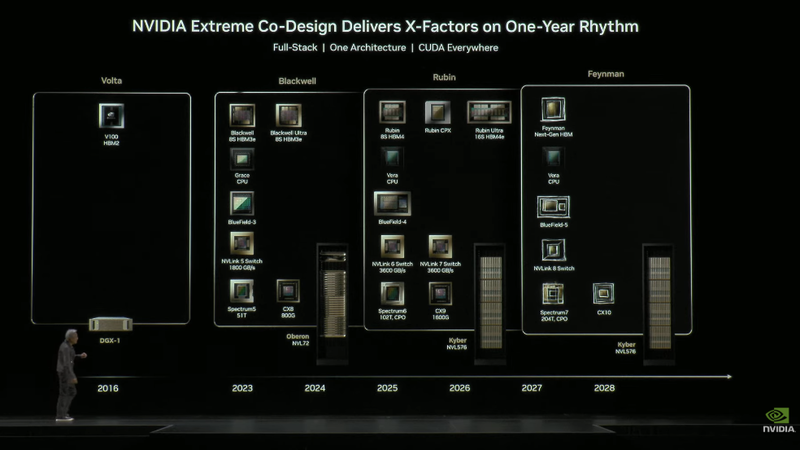This screenshot has height=450, width=800.
Task: Click the V100 HBM2 chip icon
Action: pyautogui.click(x=110, y=116)
